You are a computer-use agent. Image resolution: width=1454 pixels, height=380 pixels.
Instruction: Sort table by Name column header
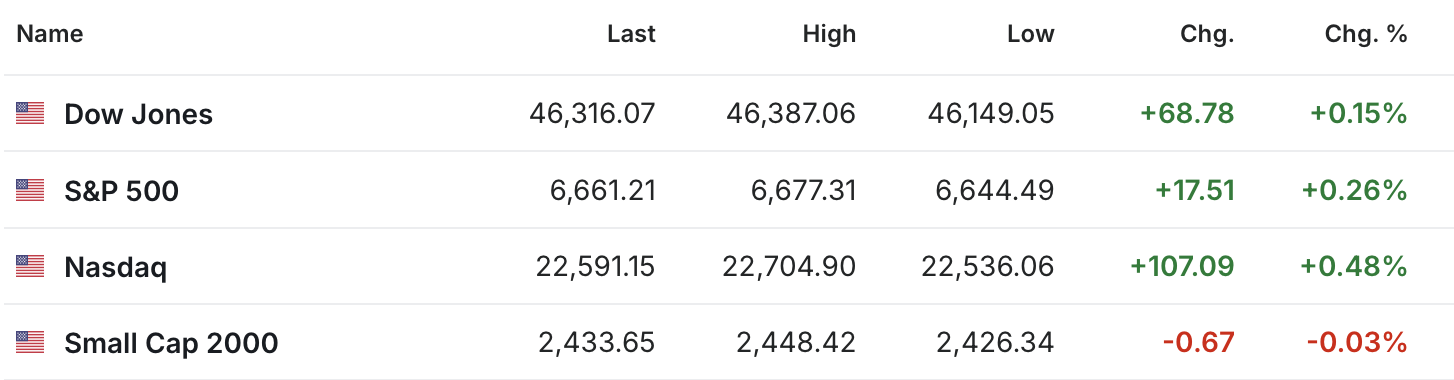pyautogui.click(x=50, y=34)
